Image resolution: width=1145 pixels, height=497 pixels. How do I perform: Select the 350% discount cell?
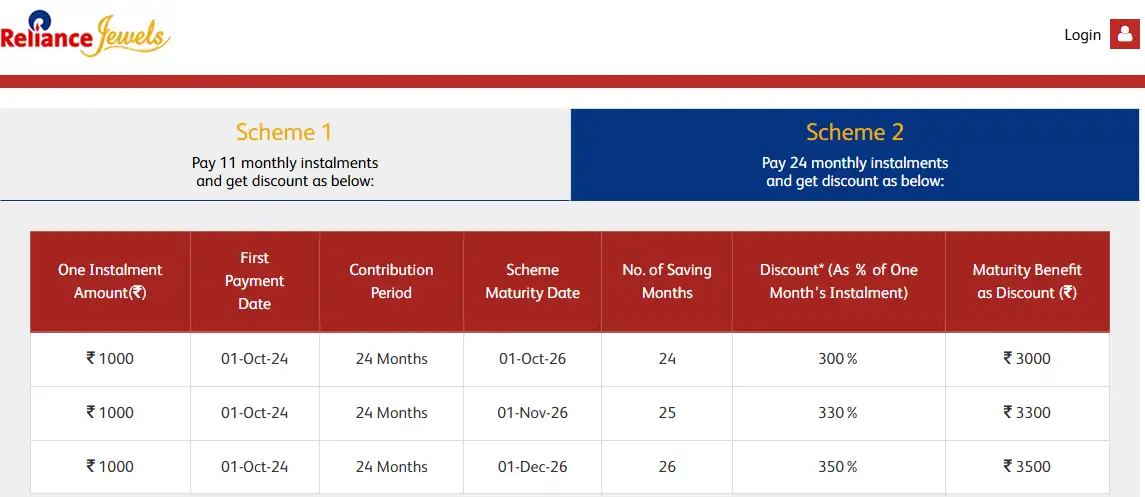click(x=838, y=467)
